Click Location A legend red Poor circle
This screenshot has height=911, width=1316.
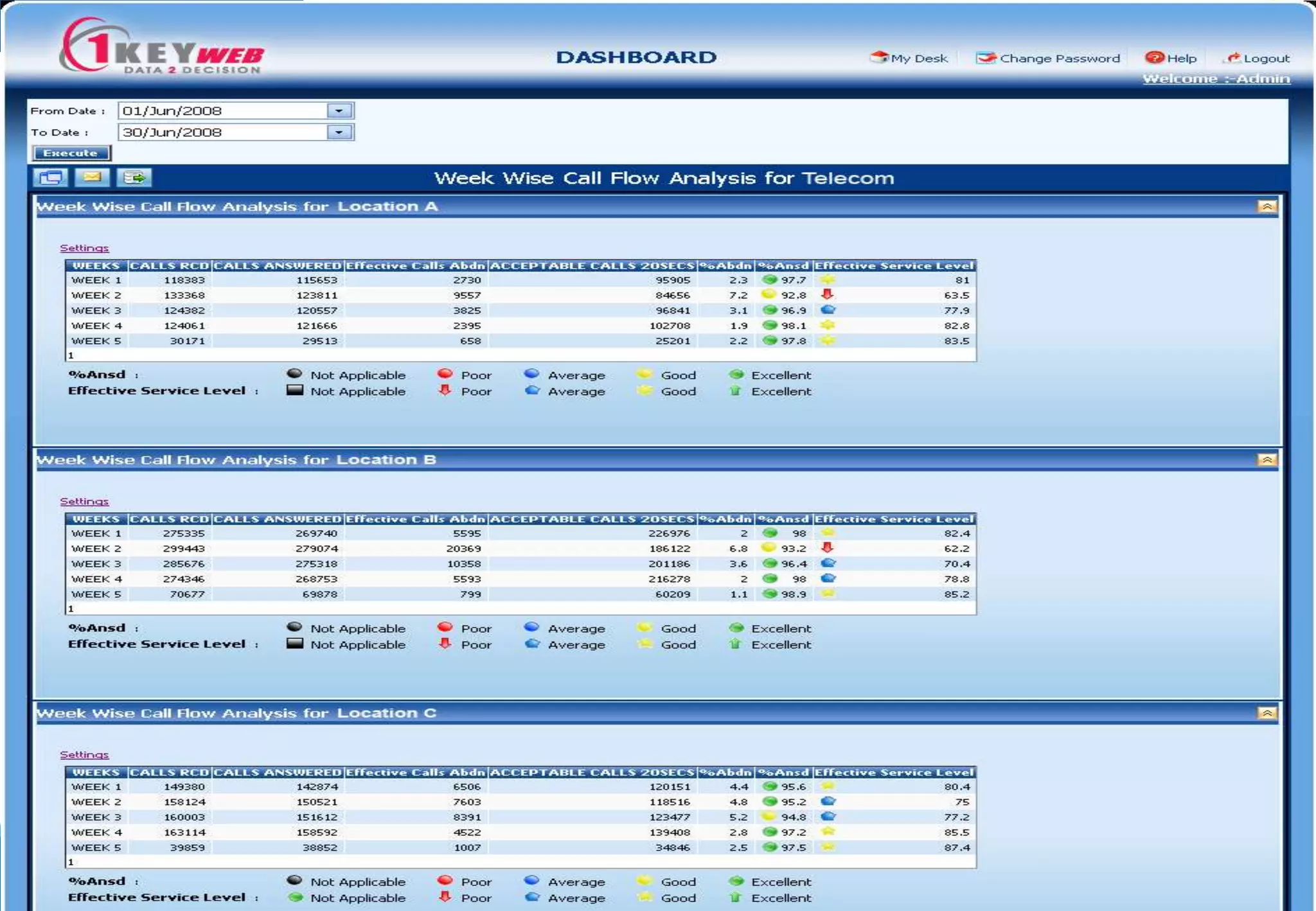click(x=445, y=374)
